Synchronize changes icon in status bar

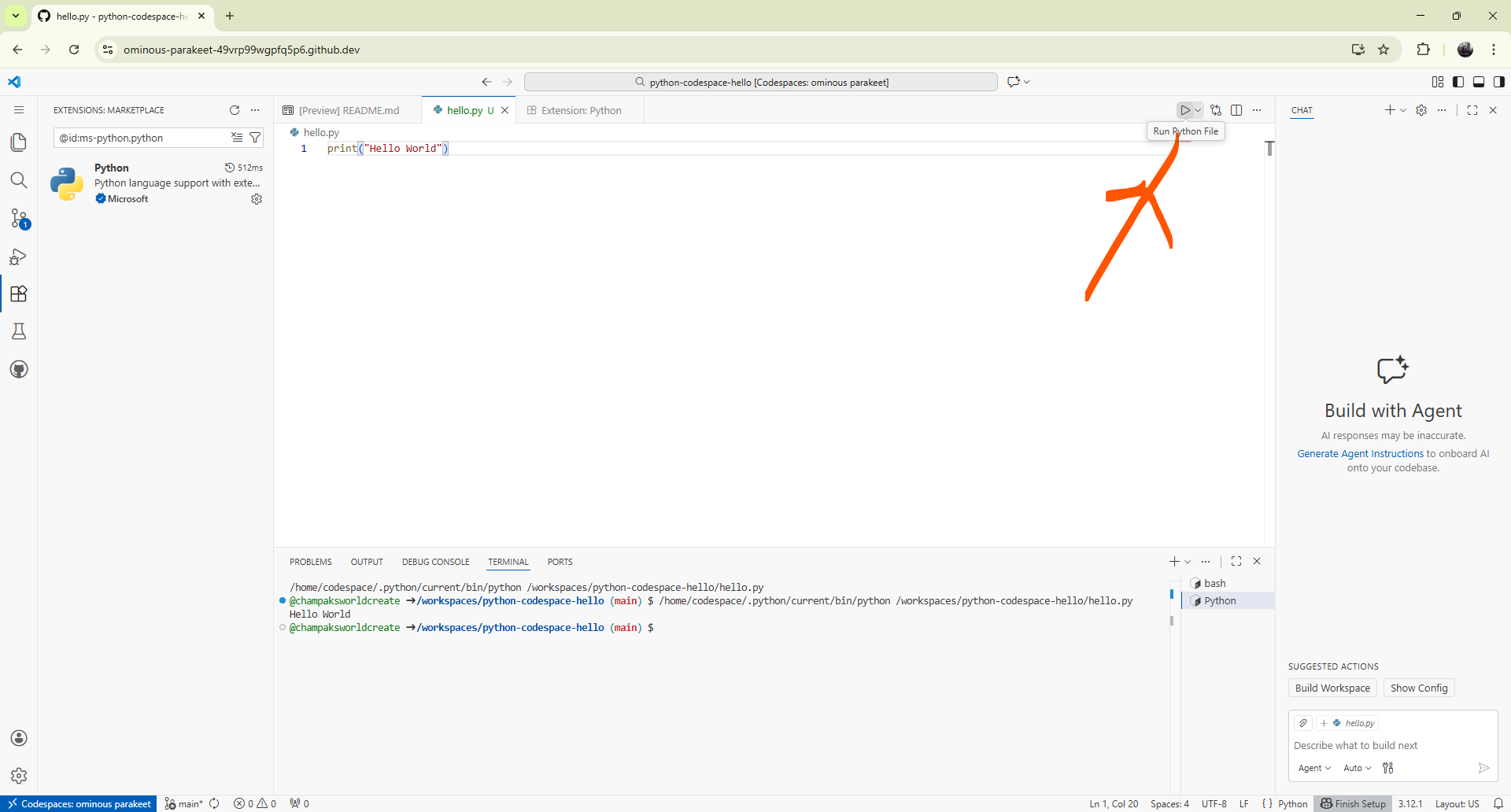(x=214, y=803)
